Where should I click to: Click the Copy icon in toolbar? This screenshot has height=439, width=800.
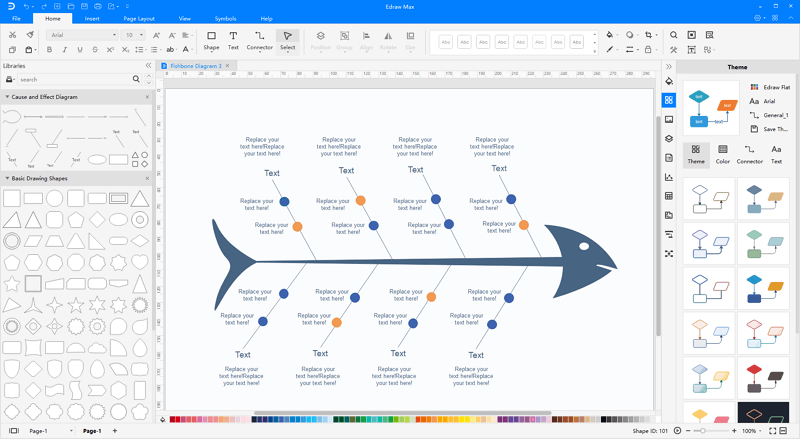pos(12,50)
